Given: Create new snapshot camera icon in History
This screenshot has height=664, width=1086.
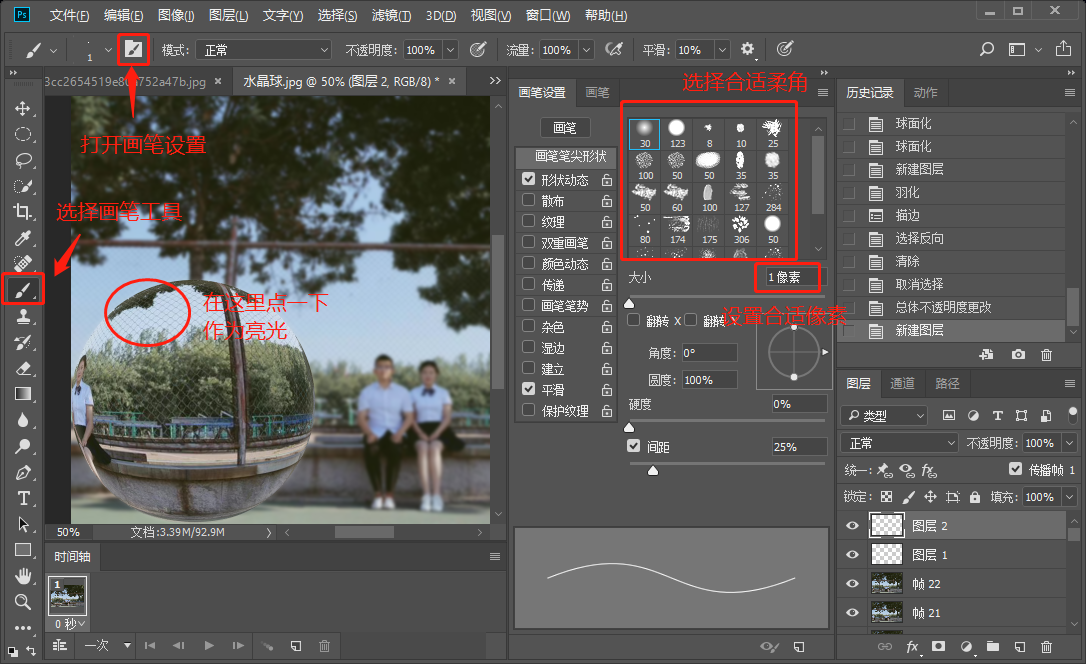Looking at the screenshot, I should [1017, 355].
